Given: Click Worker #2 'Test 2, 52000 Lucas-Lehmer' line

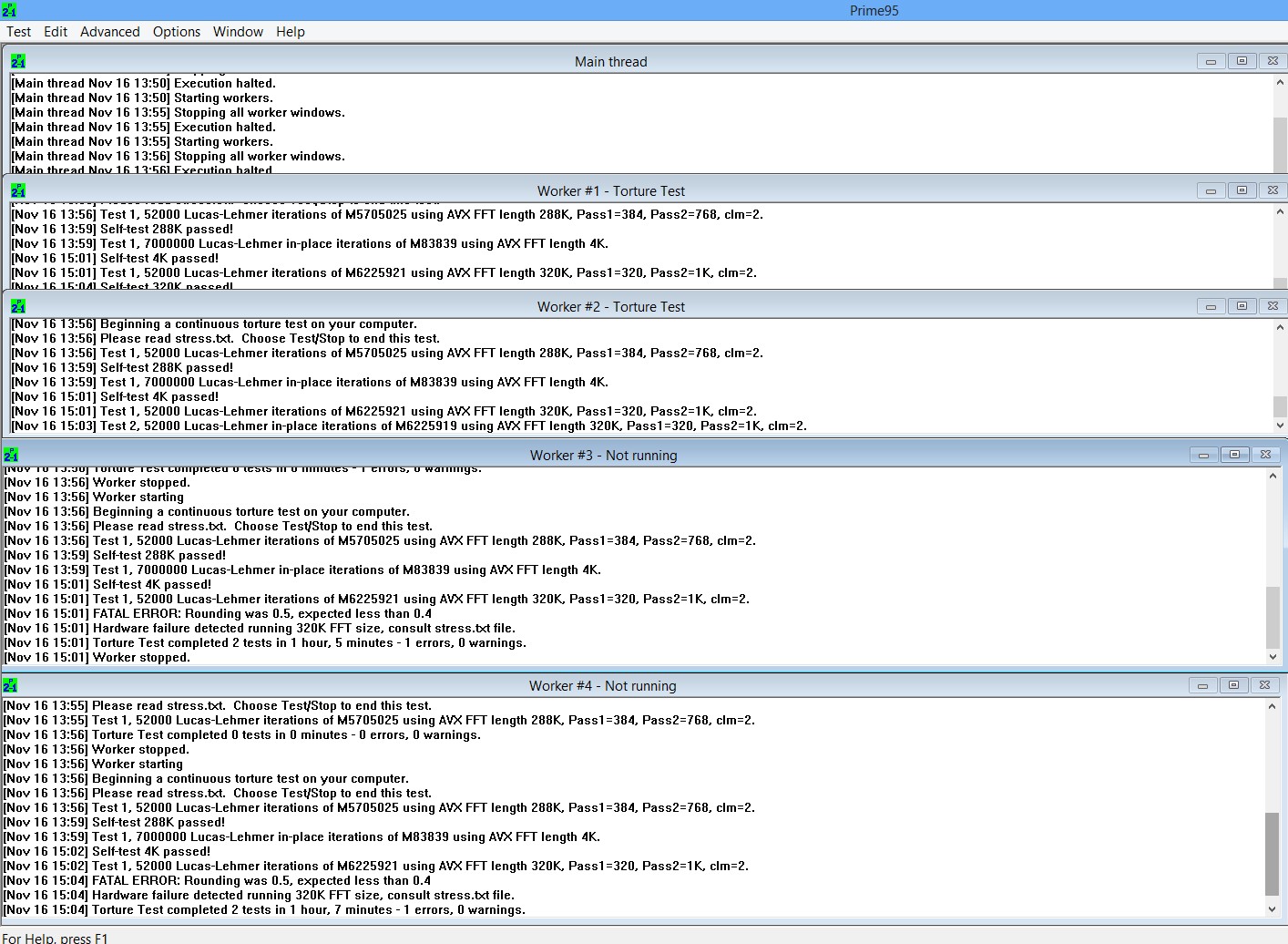Looking at the screenshot, I should (x=409, y=426).
